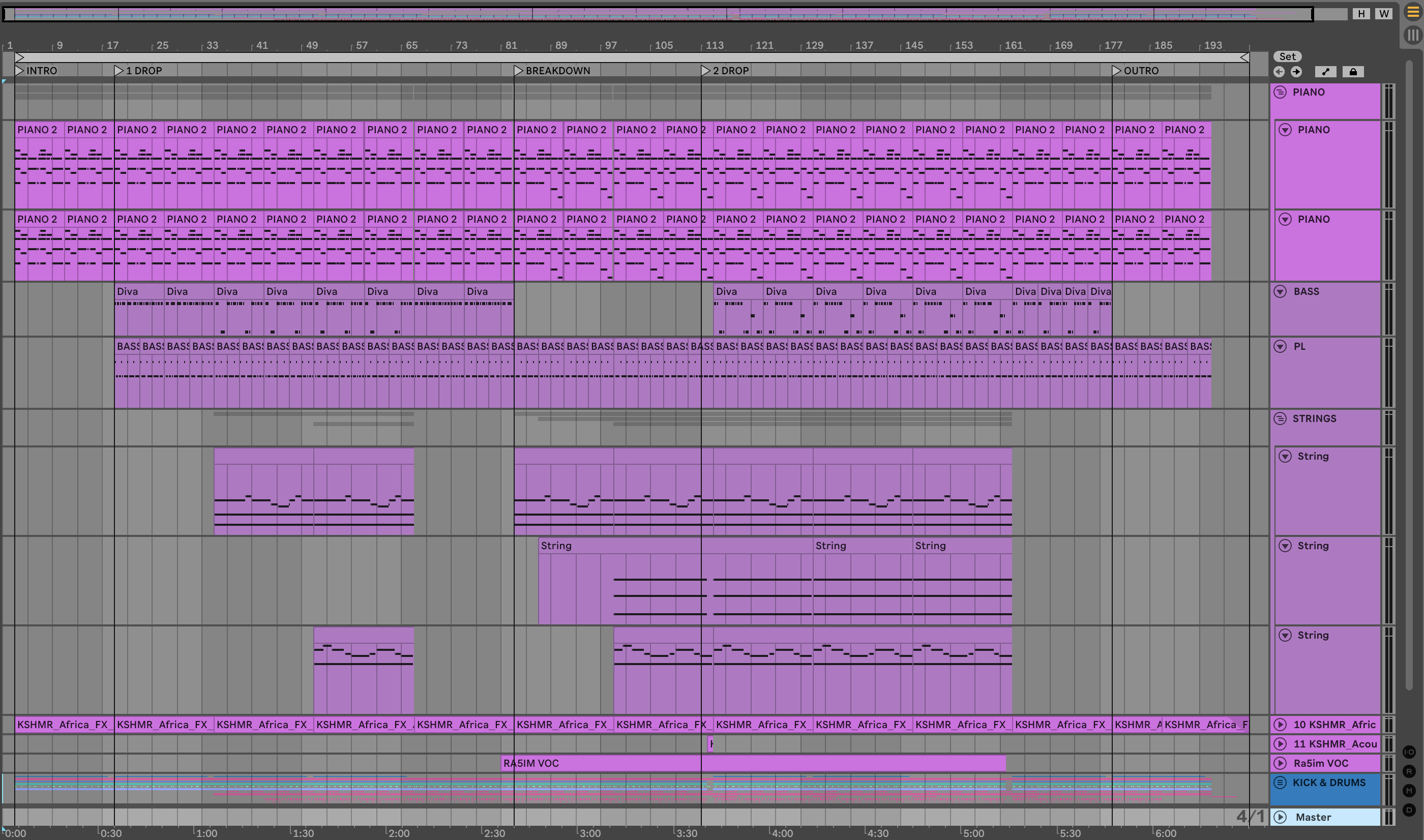Switch to Session view selector icon
This screenshot has height=840, width=1424.
tap(1413, 35)
